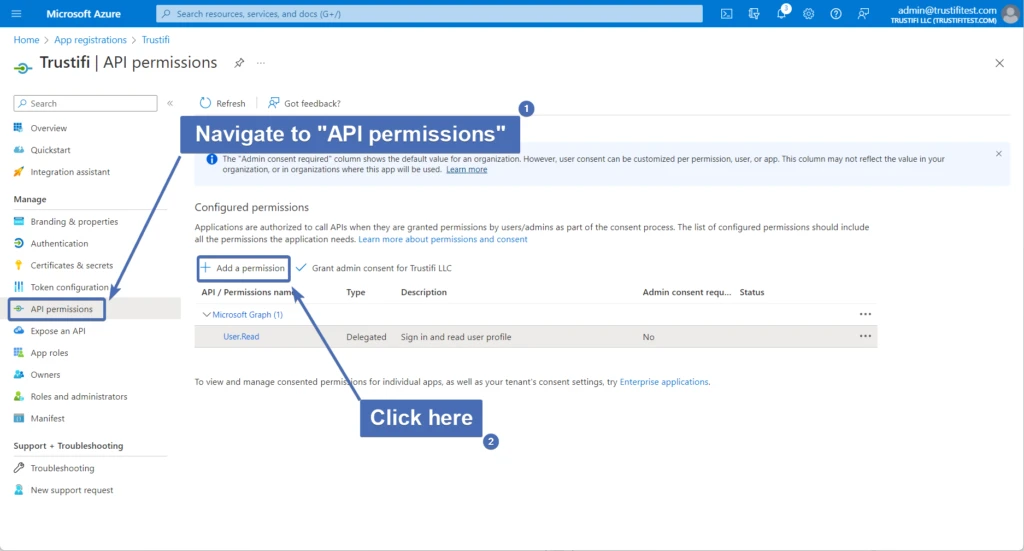Grant admin consent for Trustifi LLC
This screenshot has height=551, width=1024.
point(374,268)
